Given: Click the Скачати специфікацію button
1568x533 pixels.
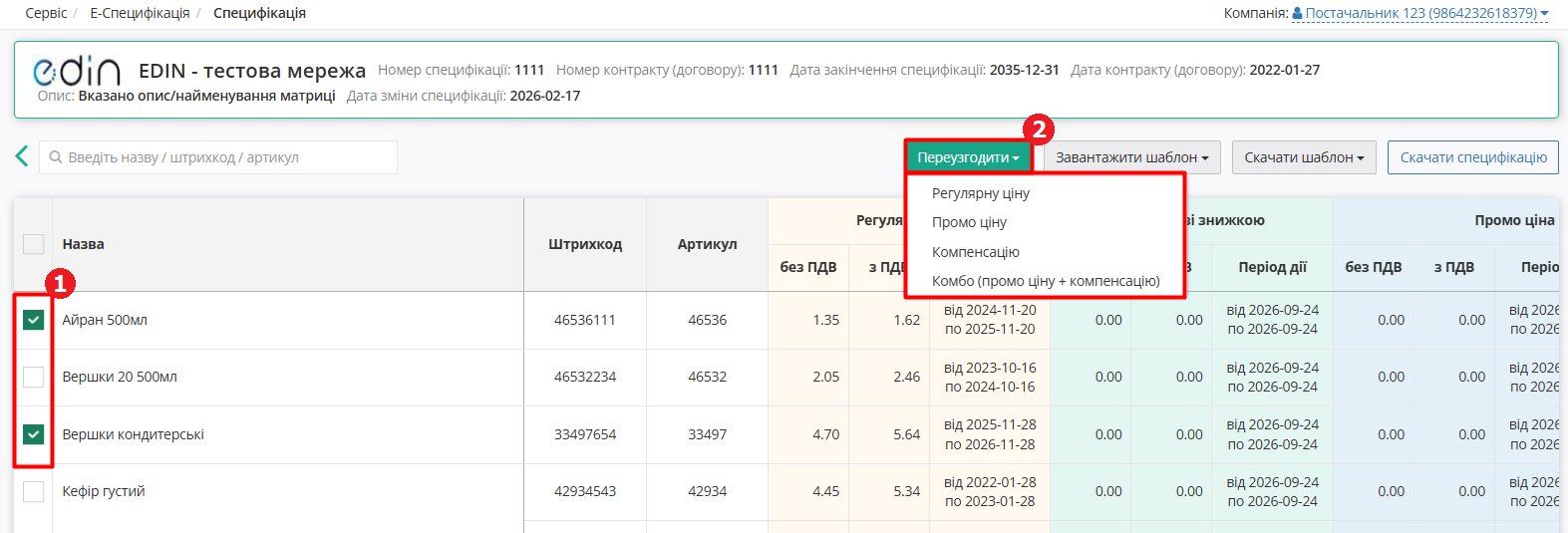Looking at the screenshot, I should (x=1473, y=157).
